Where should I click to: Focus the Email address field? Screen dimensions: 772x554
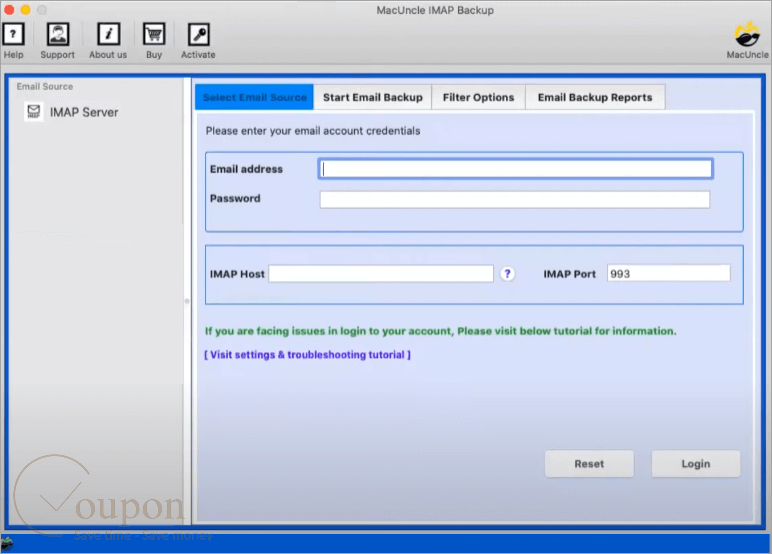pyautogui.click(x=515, y=169)
